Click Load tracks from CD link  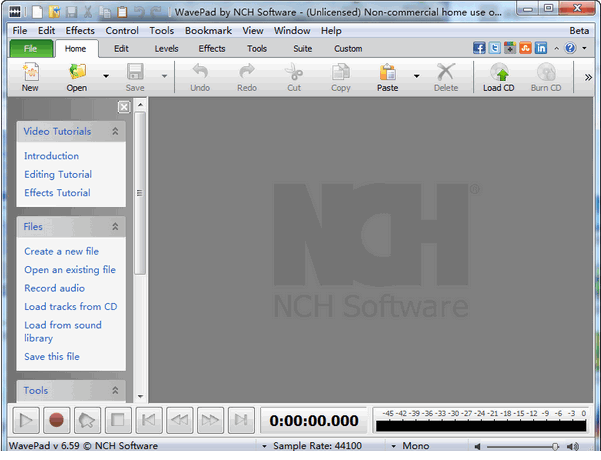click(x=71, y=307)
